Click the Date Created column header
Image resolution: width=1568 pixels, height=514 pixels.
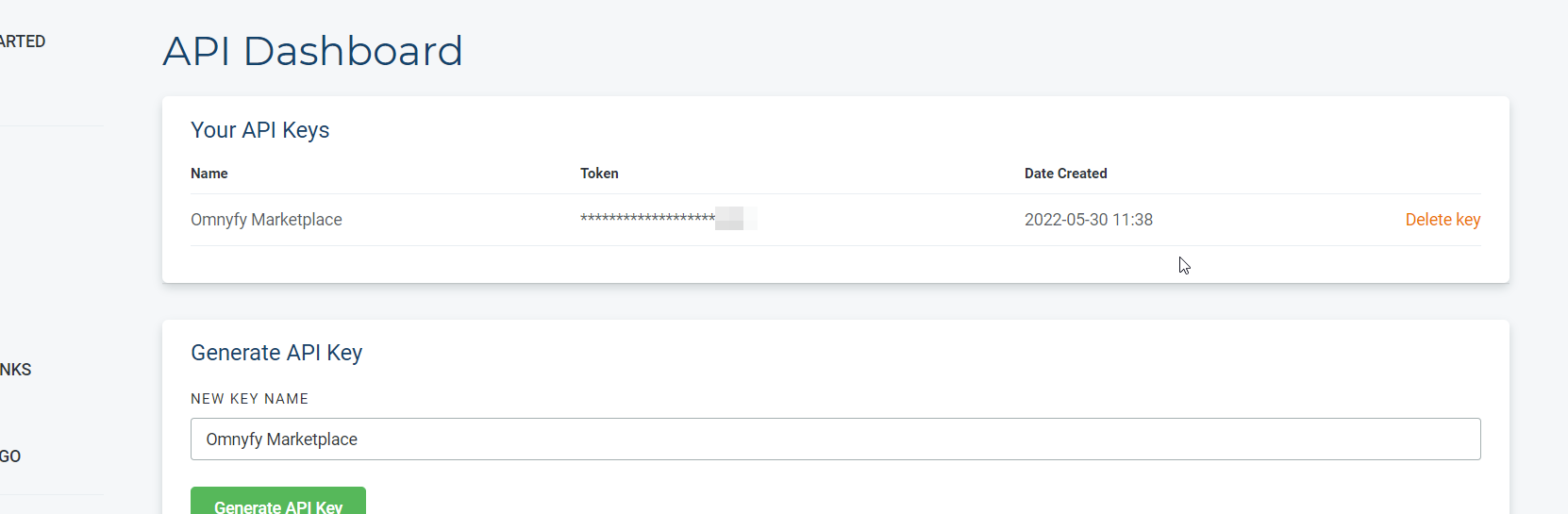(1066, 174)
